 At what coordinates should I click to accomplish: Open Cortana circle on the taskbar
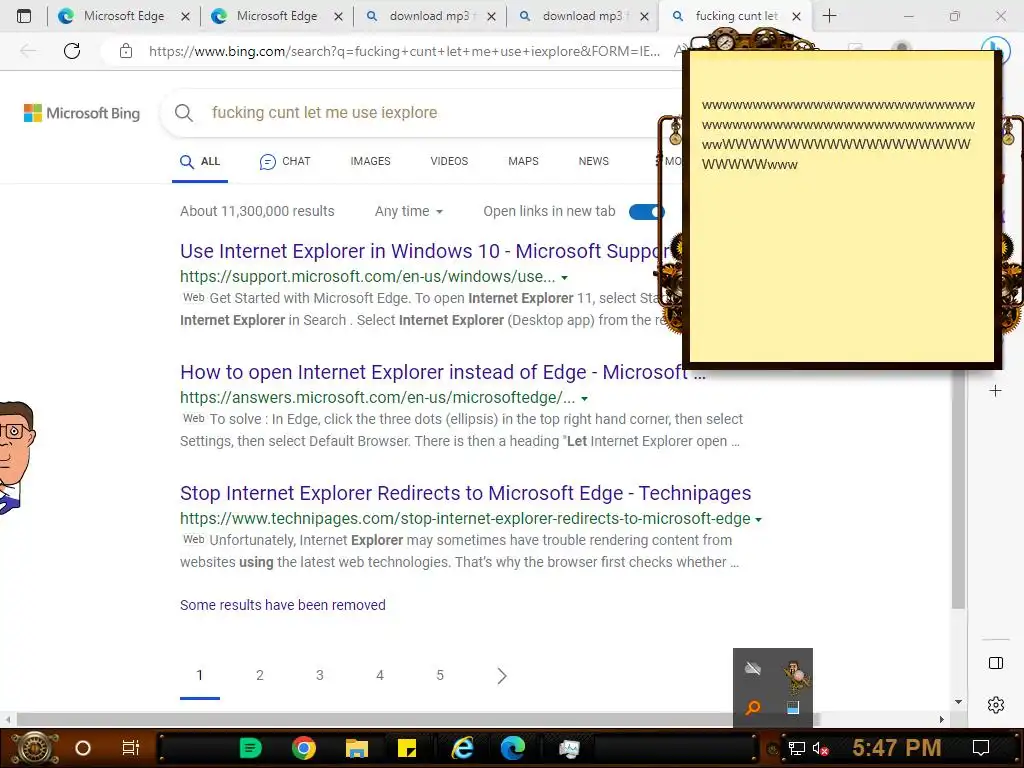pyautogui.click(x=83, y=748)
